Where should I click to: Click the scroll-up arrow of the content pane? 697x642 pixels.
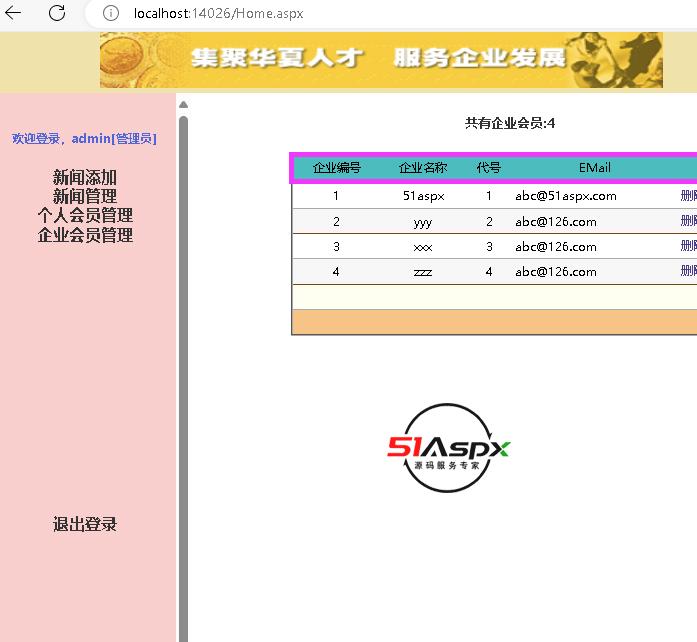183,103
